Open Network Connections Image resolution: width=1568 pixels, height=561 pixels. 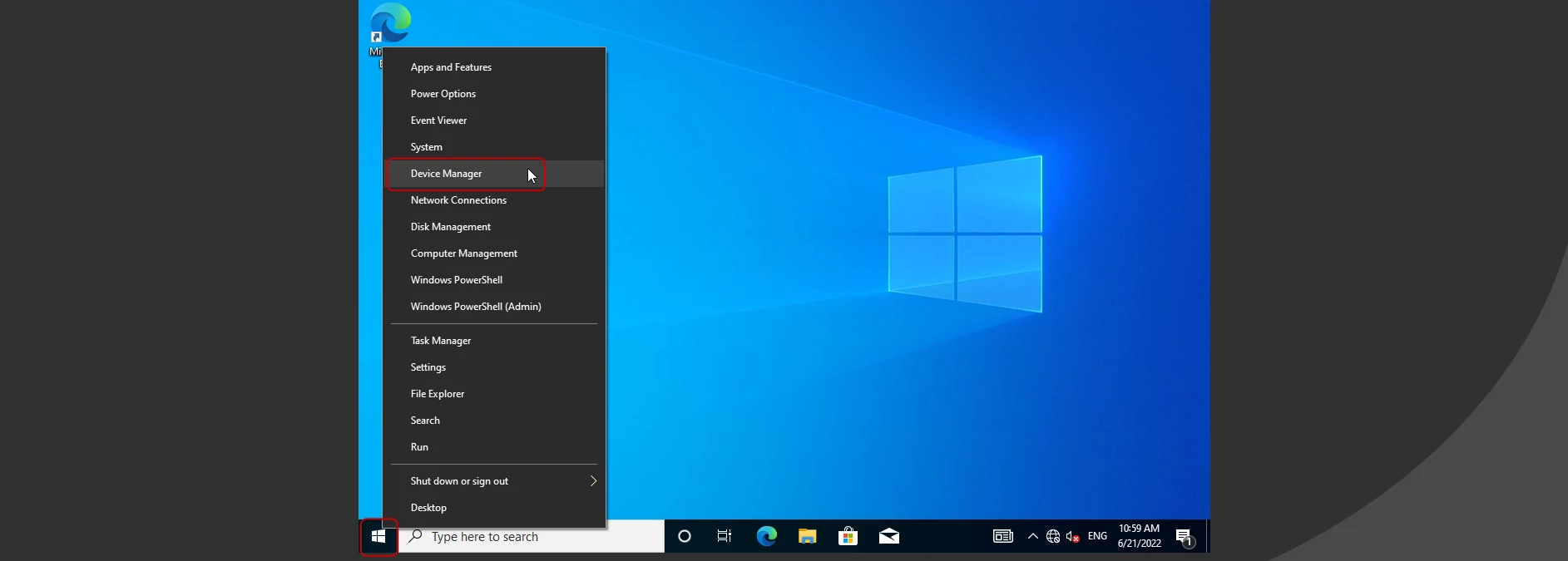tap(494, 200)
